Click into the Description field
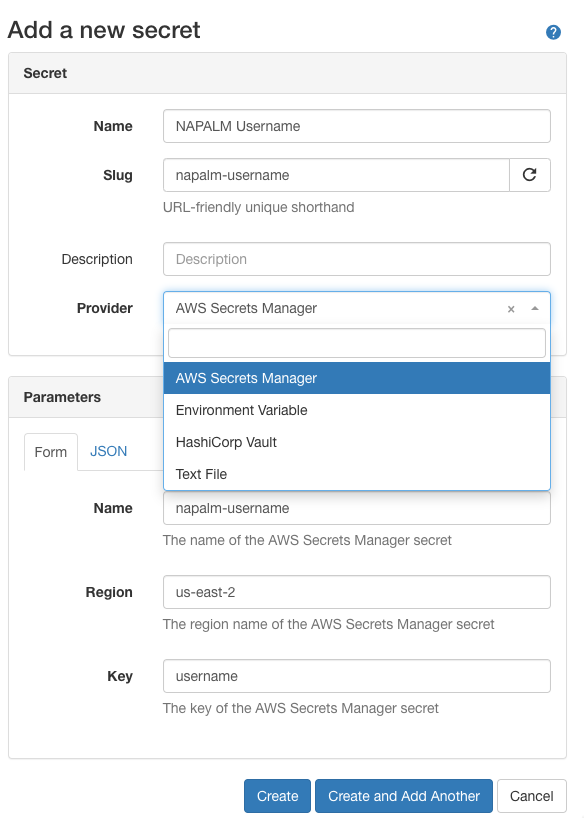584x818 pixels. [357, 259]
